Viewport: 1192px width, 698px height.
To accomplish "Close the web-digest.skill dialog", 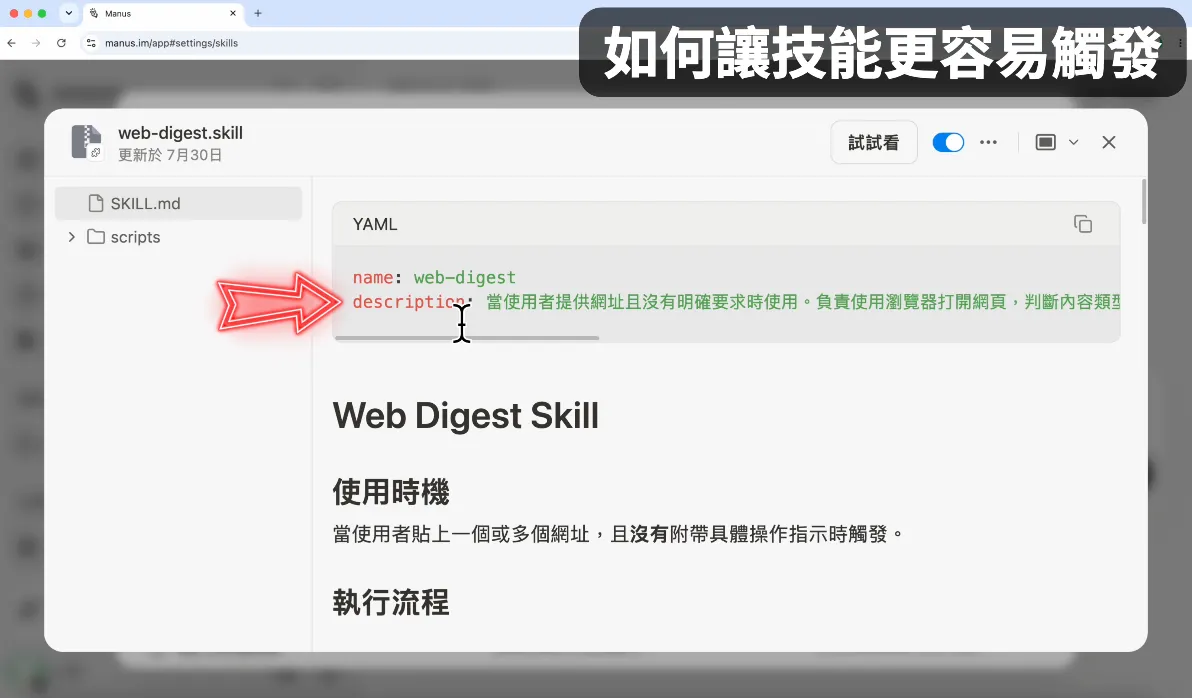I will [x=1108, y=142].
